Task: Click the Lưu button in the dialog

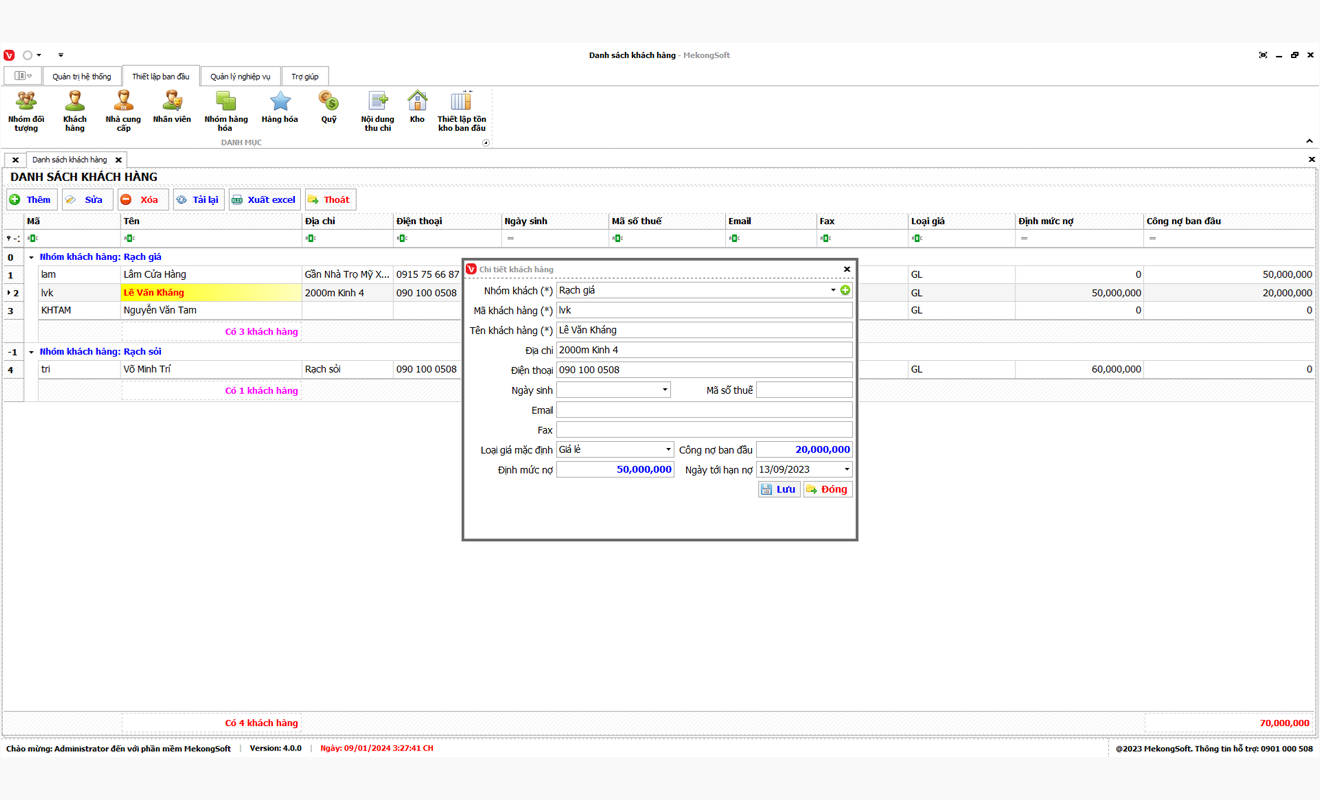Action: 779,490
